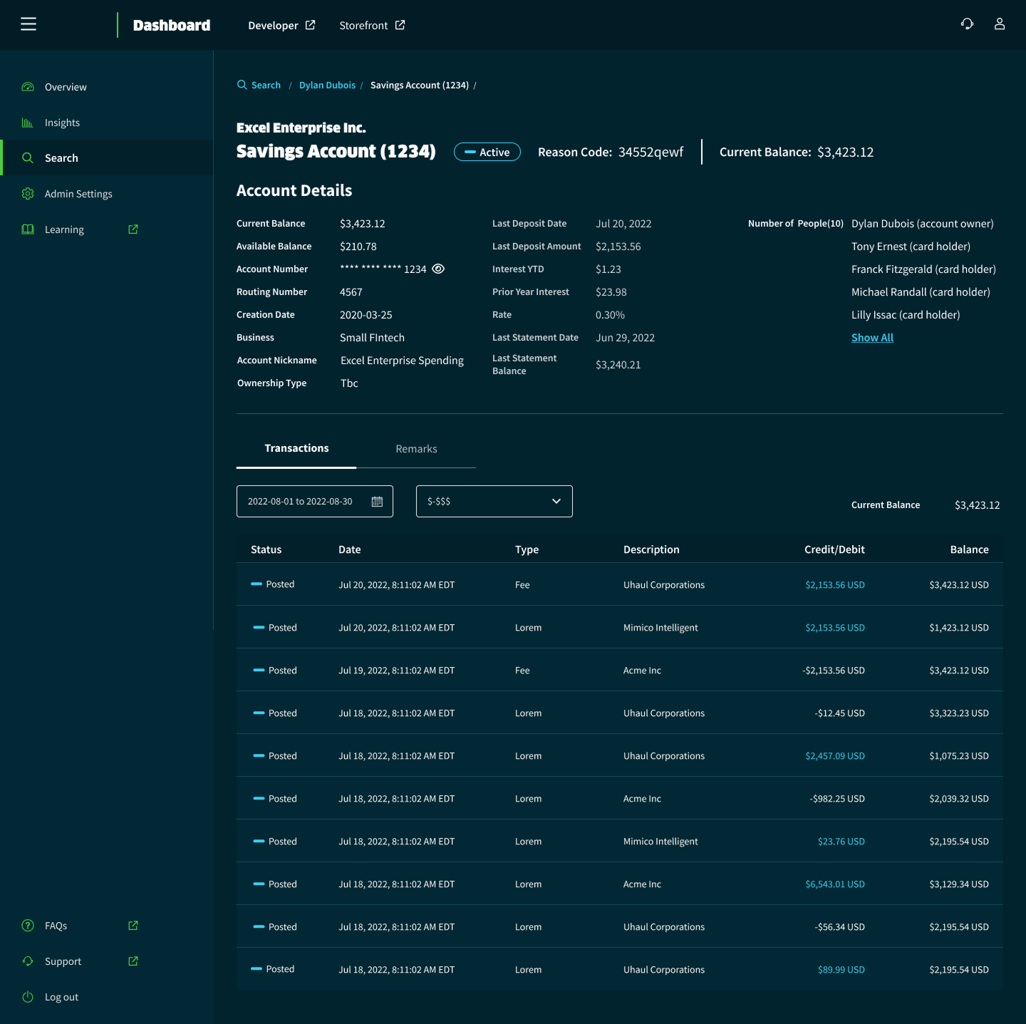Click the calendar icon in date field

(377, 502)
